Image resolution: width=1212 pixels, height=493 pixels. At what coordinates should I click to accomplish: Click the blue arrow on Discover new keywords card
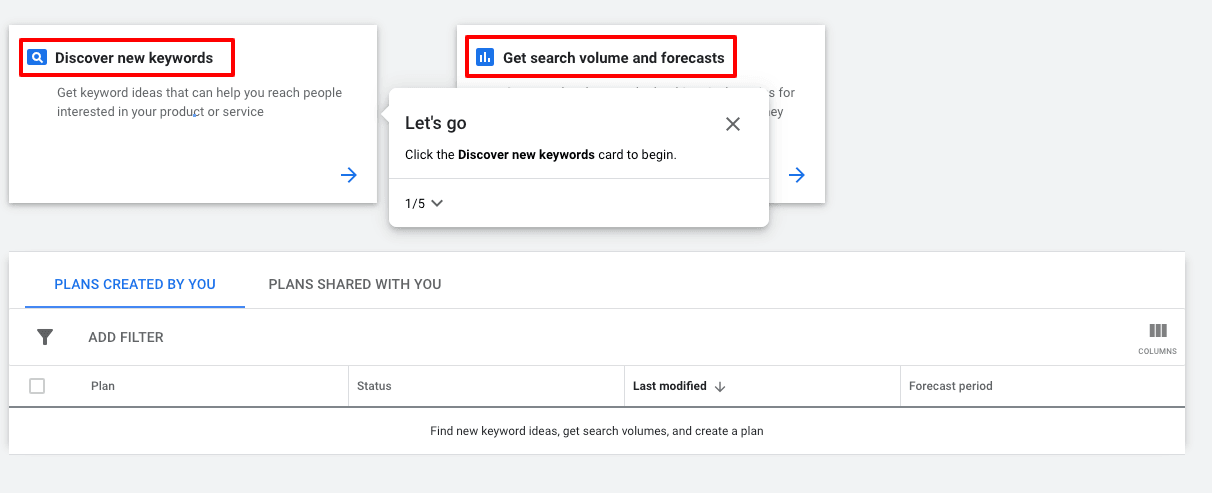click(348, 175)
